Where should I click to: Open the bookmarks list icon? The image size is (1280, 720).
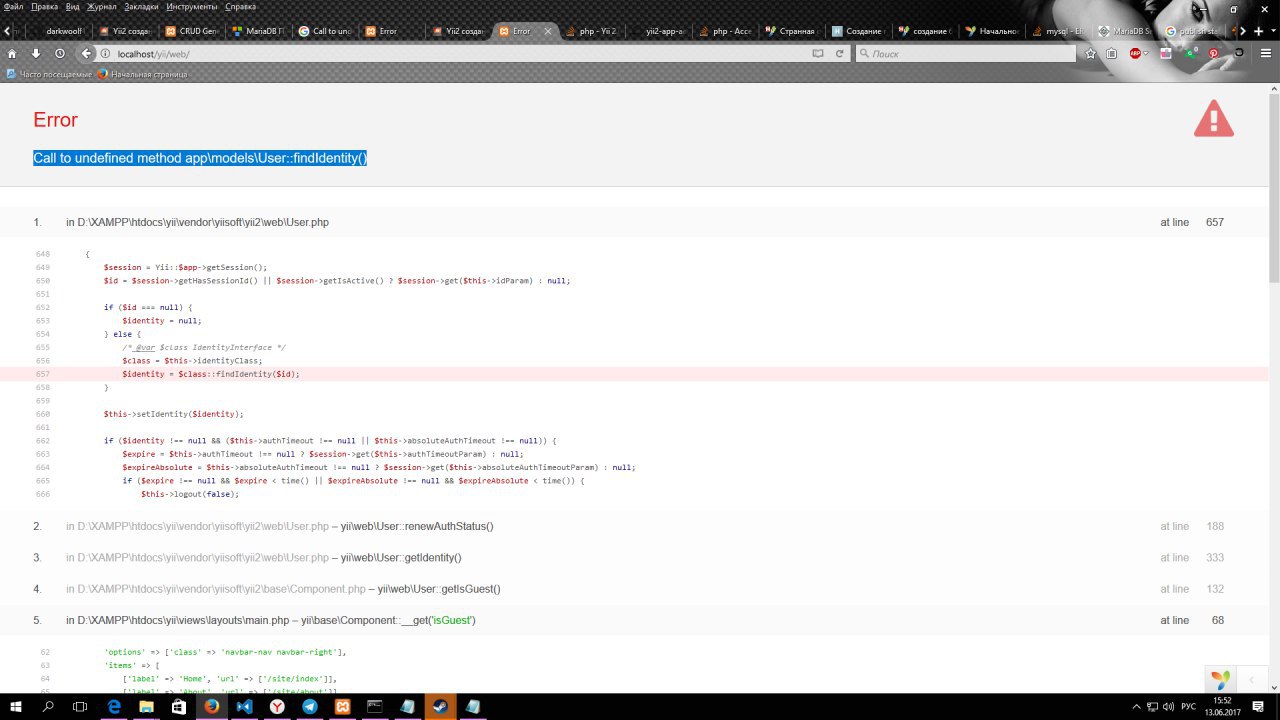(x=1112, y=53)
